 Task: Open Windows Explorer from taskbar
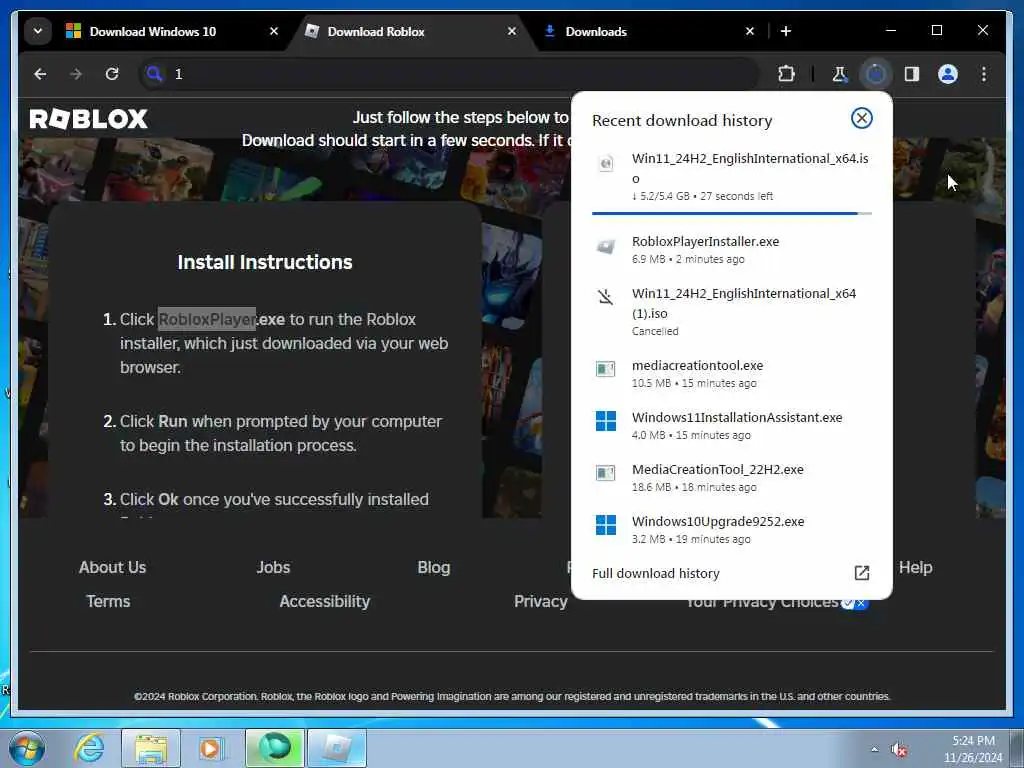click(151, 748)
